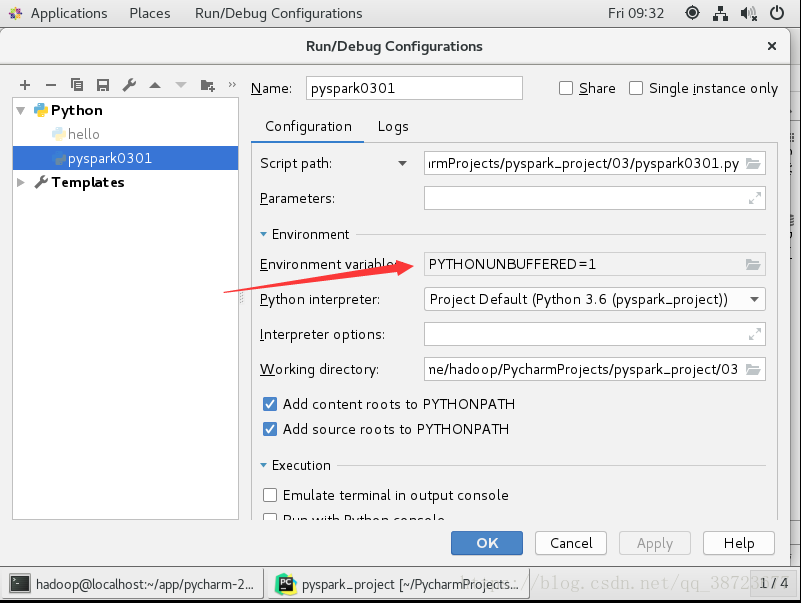The width and height of the screenshot is (801, 603).
Task: Uncheck Add content roots to PYTHONPATH
Action: click(270, 404)
